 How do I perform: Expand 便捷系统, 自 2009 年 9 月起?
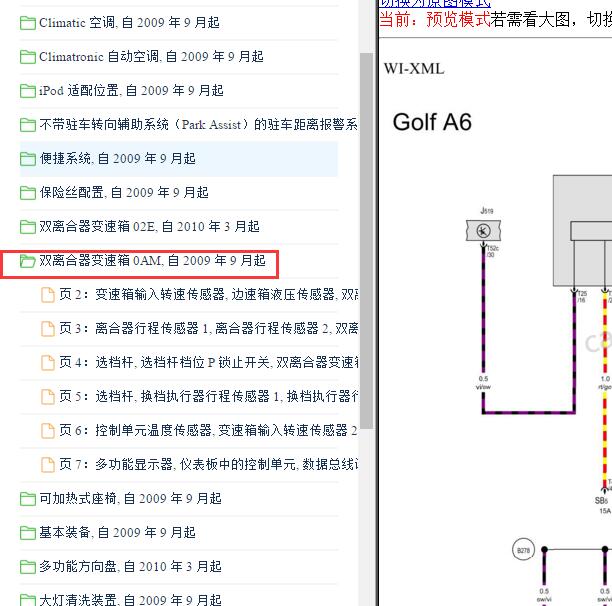pos(117,158)
